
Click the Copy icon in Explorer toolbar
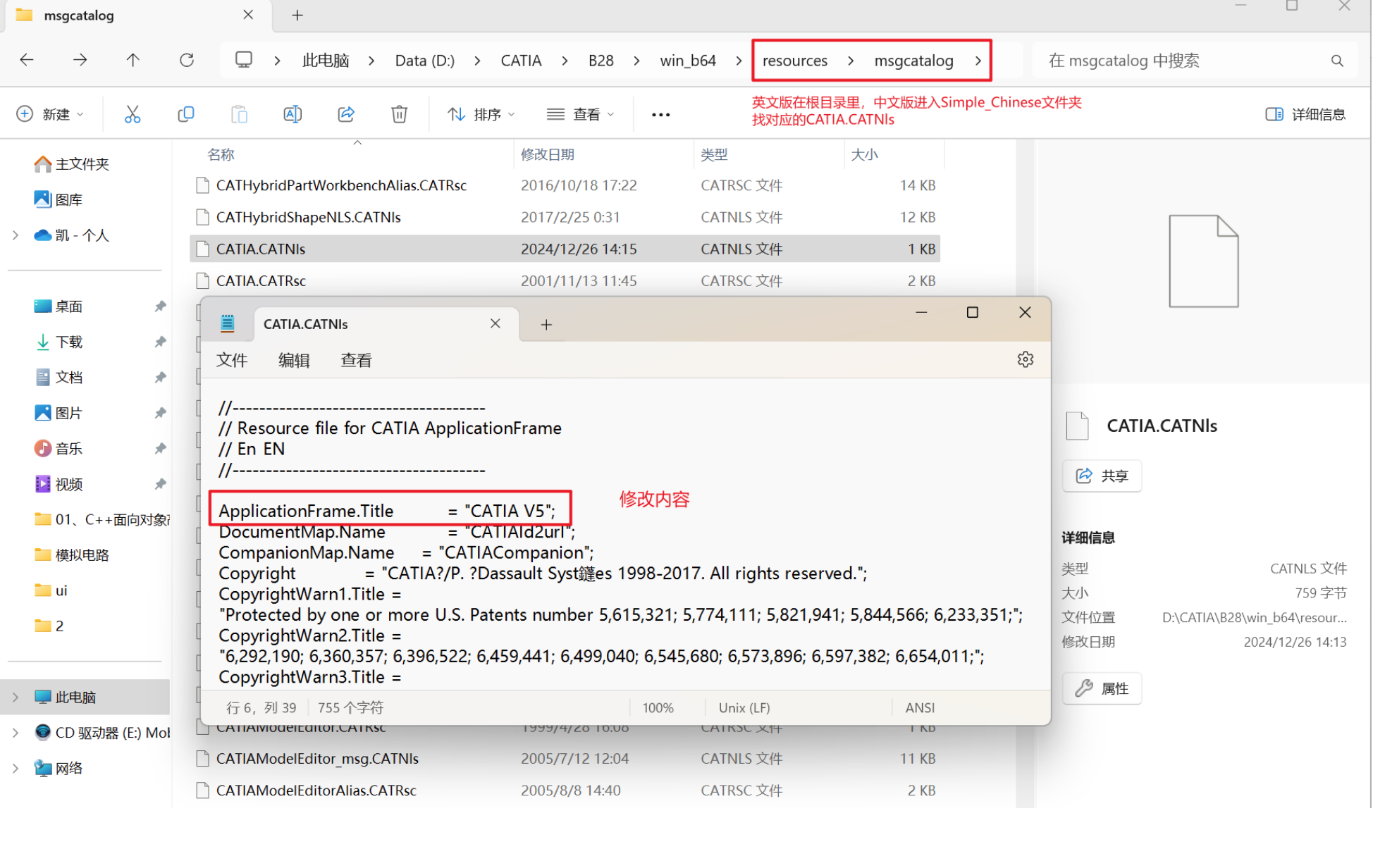[x=185, y=114]
